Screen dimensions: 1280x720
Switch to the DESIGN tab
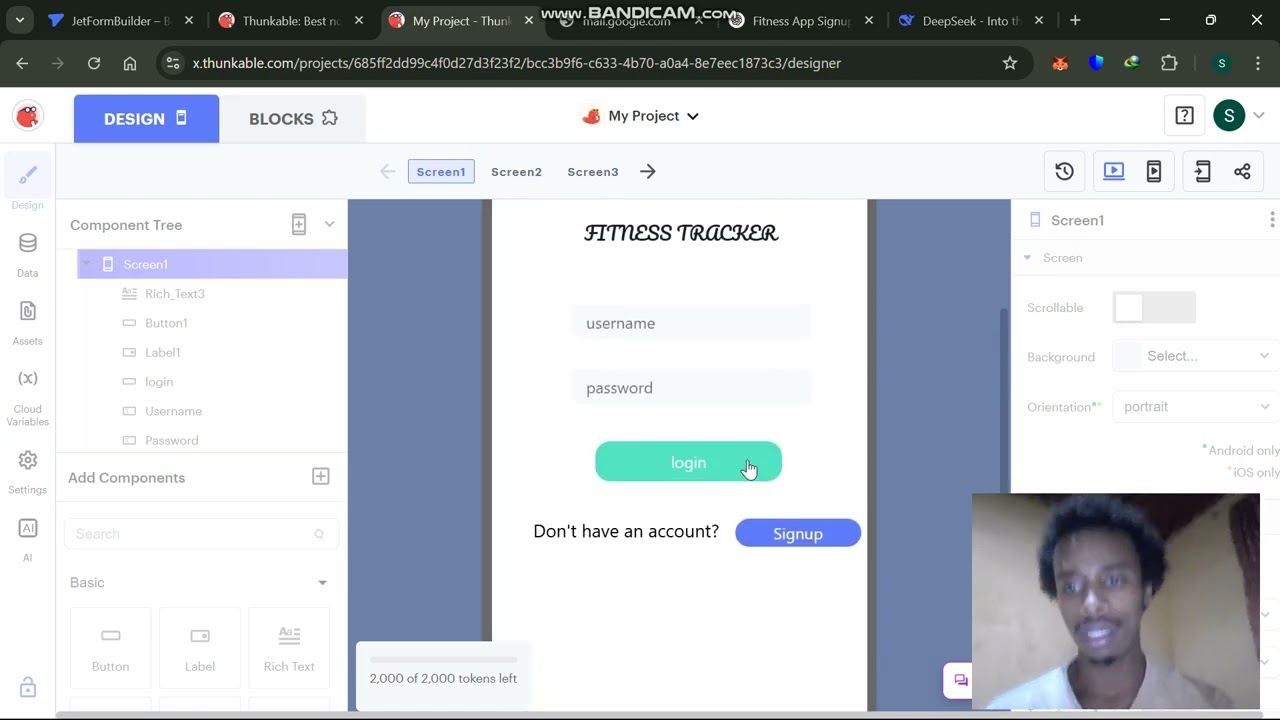coord(146,118)
